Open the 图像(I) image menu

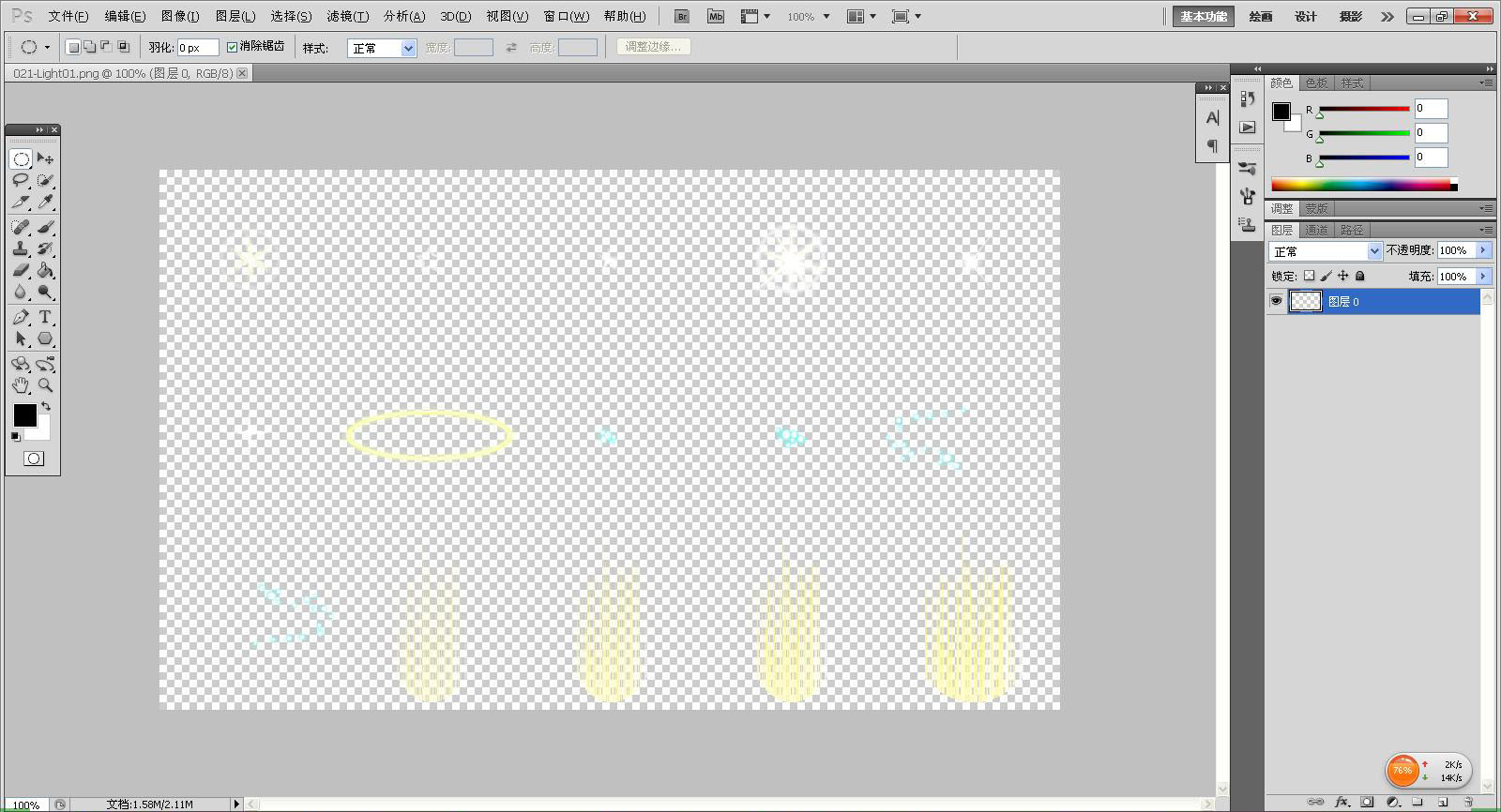(180, 16)
